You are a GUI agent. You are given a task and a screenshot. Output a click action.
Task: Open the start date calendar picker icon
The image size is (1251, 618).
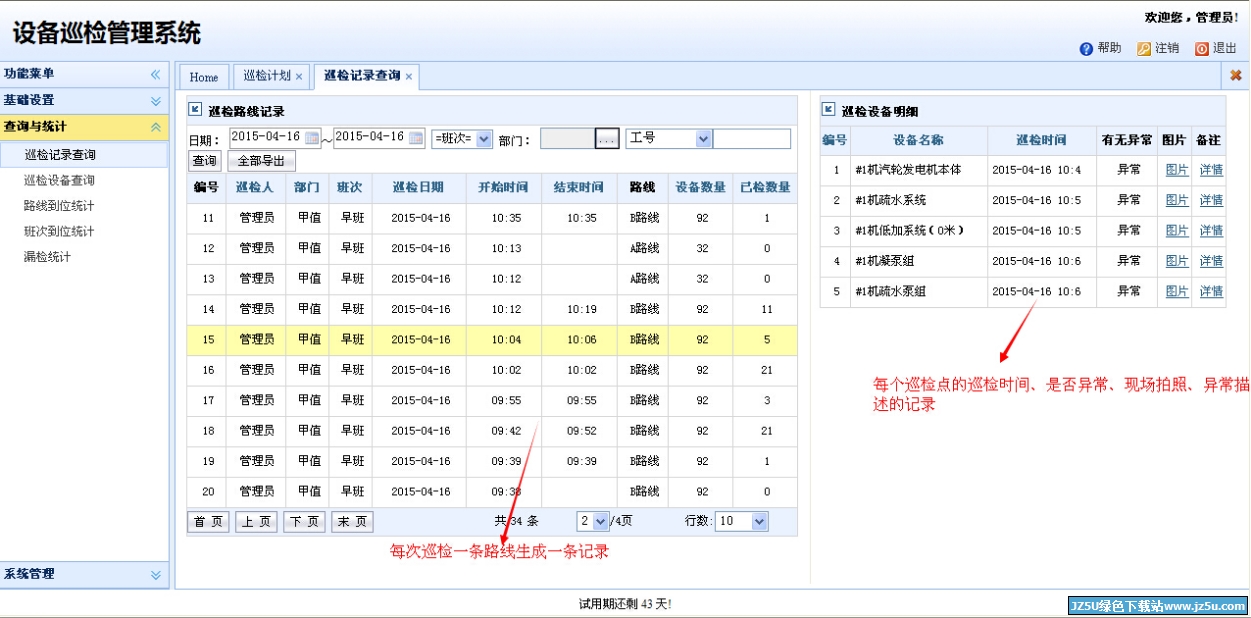click(312, 138)
